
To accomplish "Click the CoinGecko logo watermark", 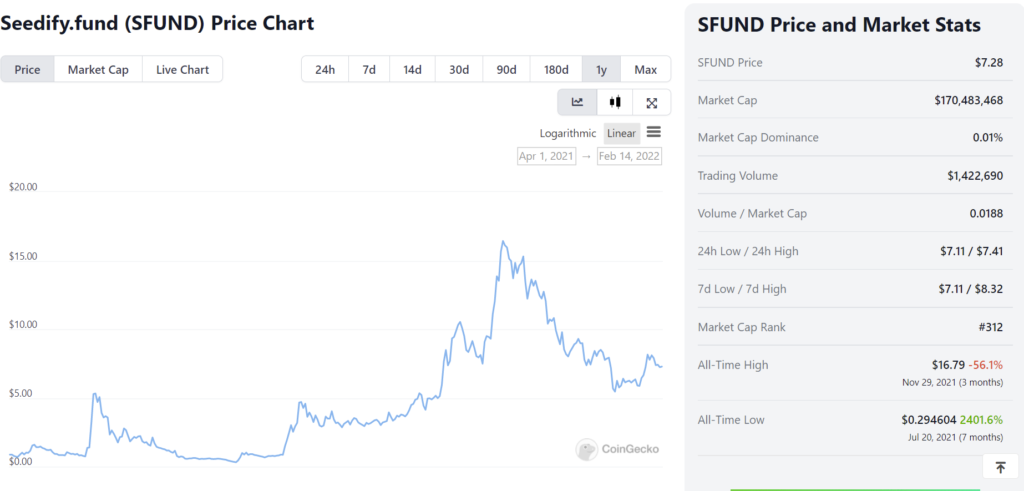I will point(618,449).
